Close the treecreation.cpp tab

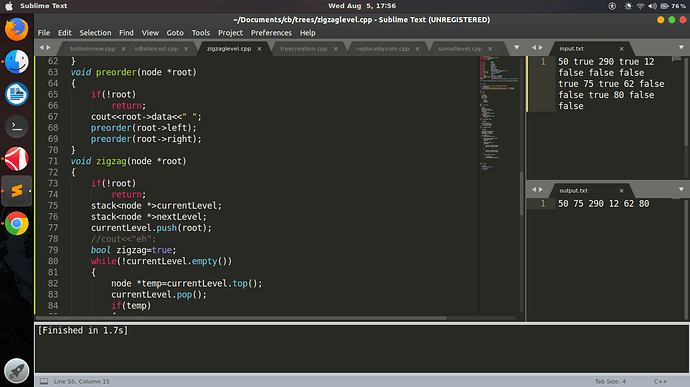[x=335, y=49]
